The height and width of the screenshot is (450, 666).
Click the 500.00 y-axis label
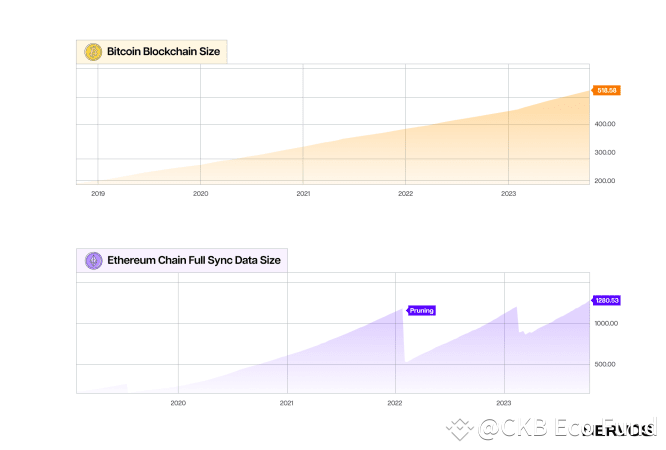click(x=604, y=364)
